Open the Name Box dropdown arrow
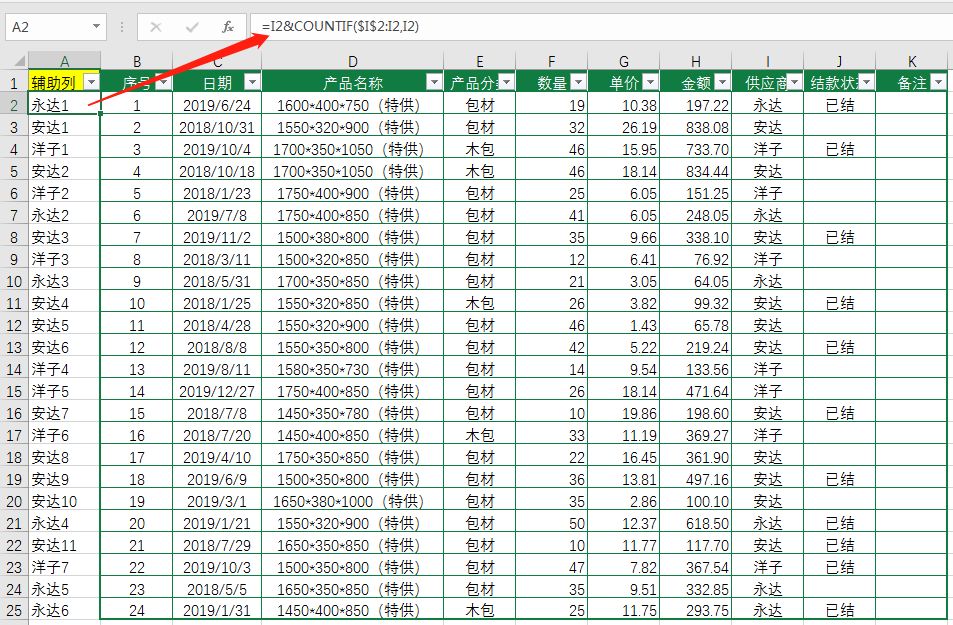 click(x=97, y=27)
